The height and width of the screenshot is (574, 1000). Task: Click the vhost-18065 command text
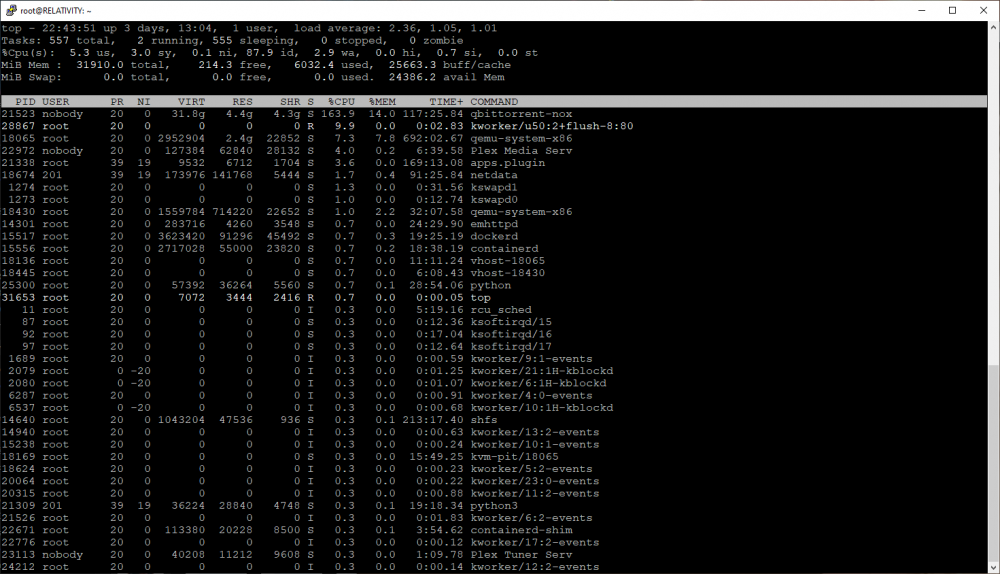click(508, 260)
